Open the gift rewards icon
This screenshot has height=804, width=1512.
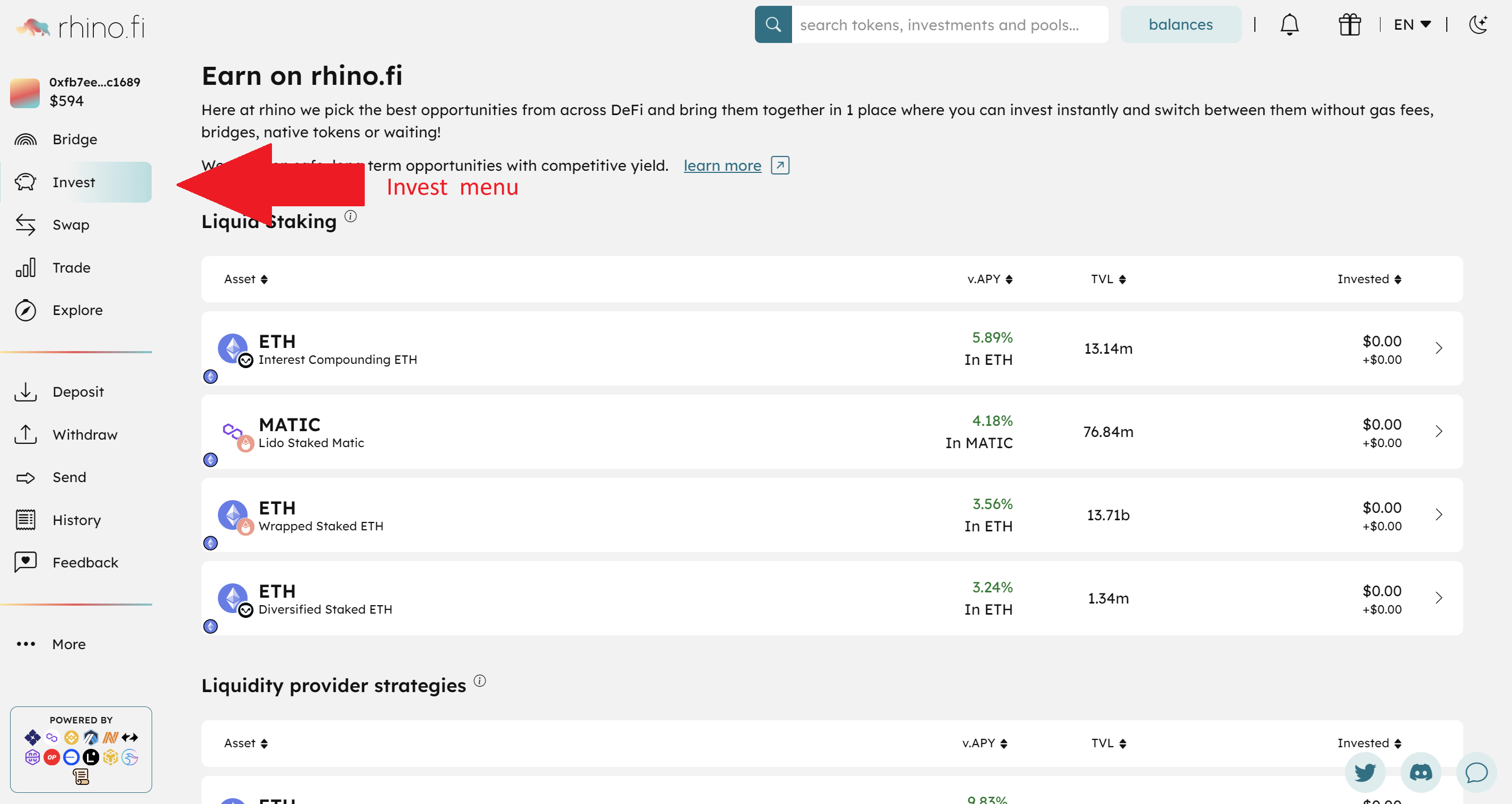(x=1349, y=25)
